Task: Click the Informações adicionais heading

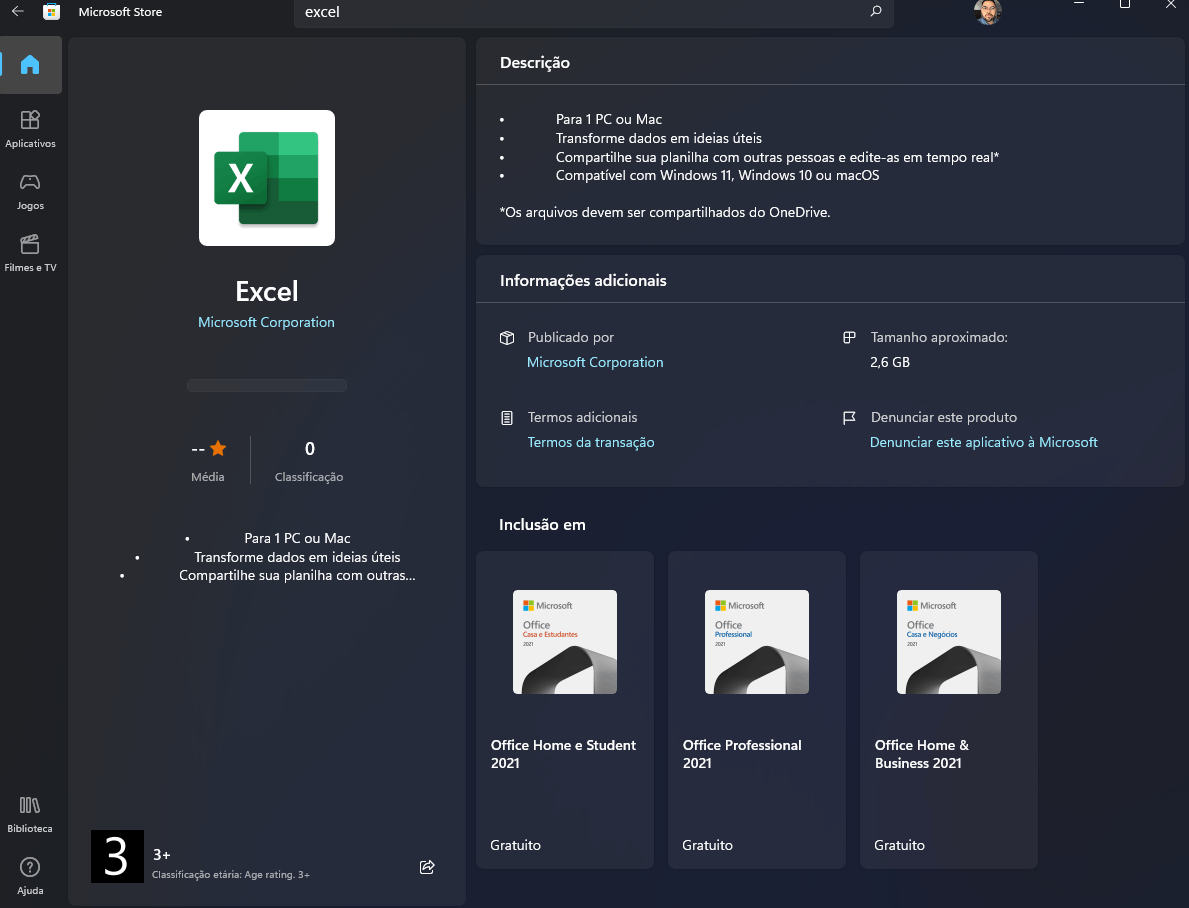Action: click(x=583, y=281)
